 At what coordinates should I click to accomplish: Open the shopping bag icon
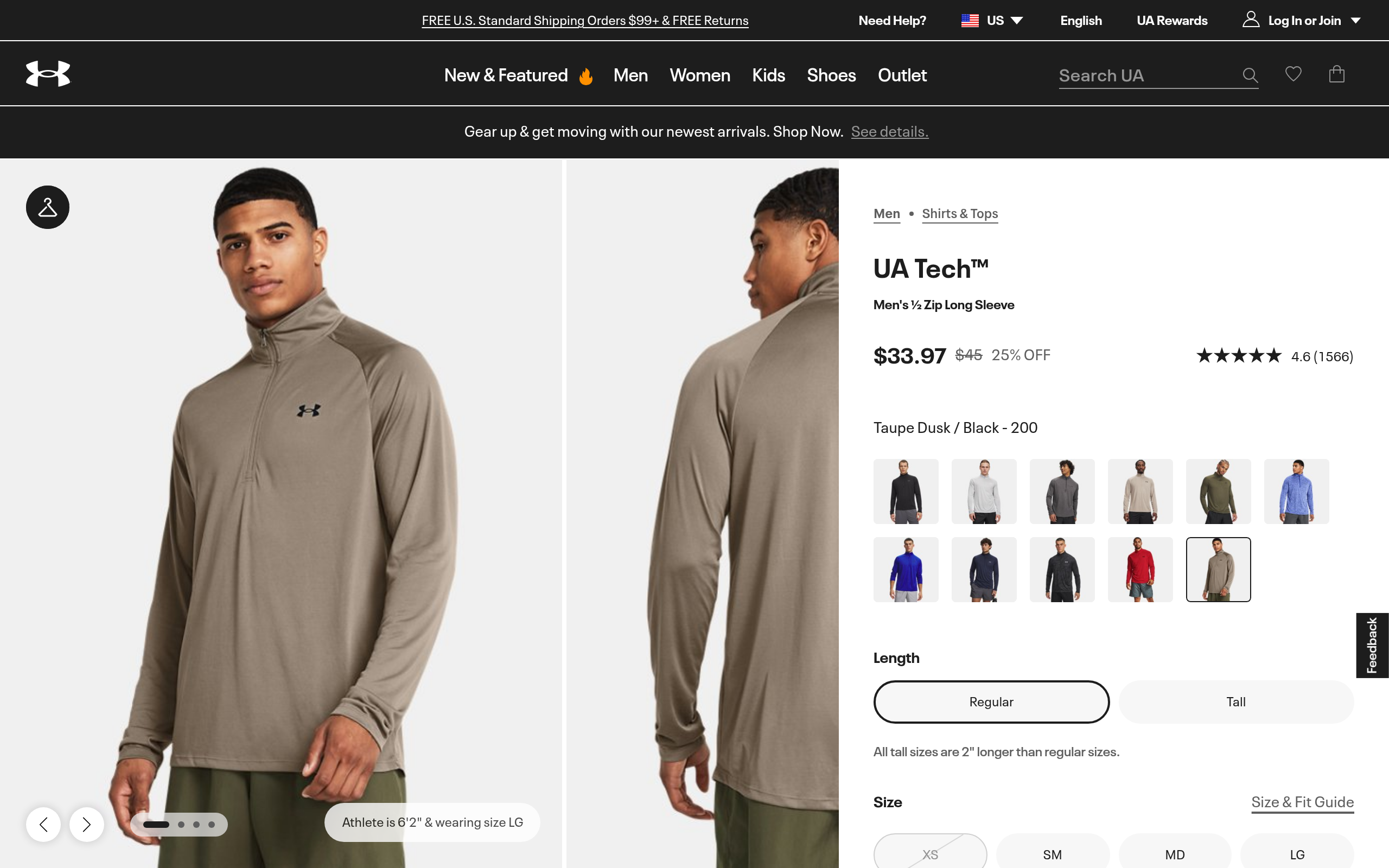[1336, 74]
